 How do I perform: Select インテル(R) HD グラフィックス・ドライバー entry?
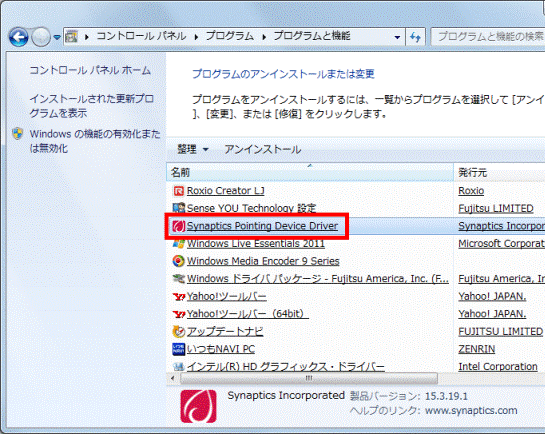pos(286,367)
